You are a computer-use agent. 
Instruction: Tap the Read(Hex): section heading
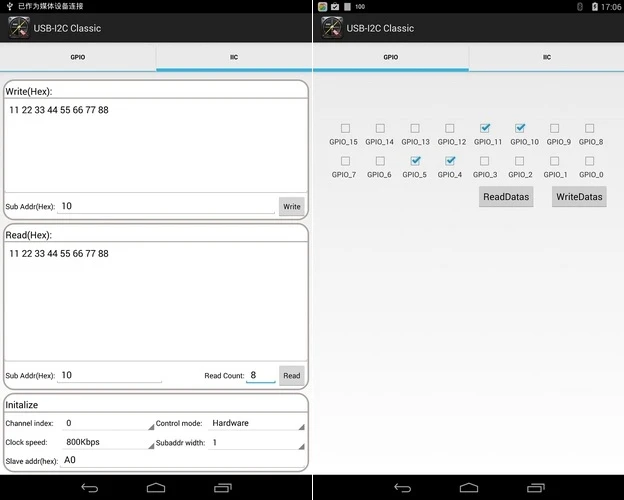29,235
